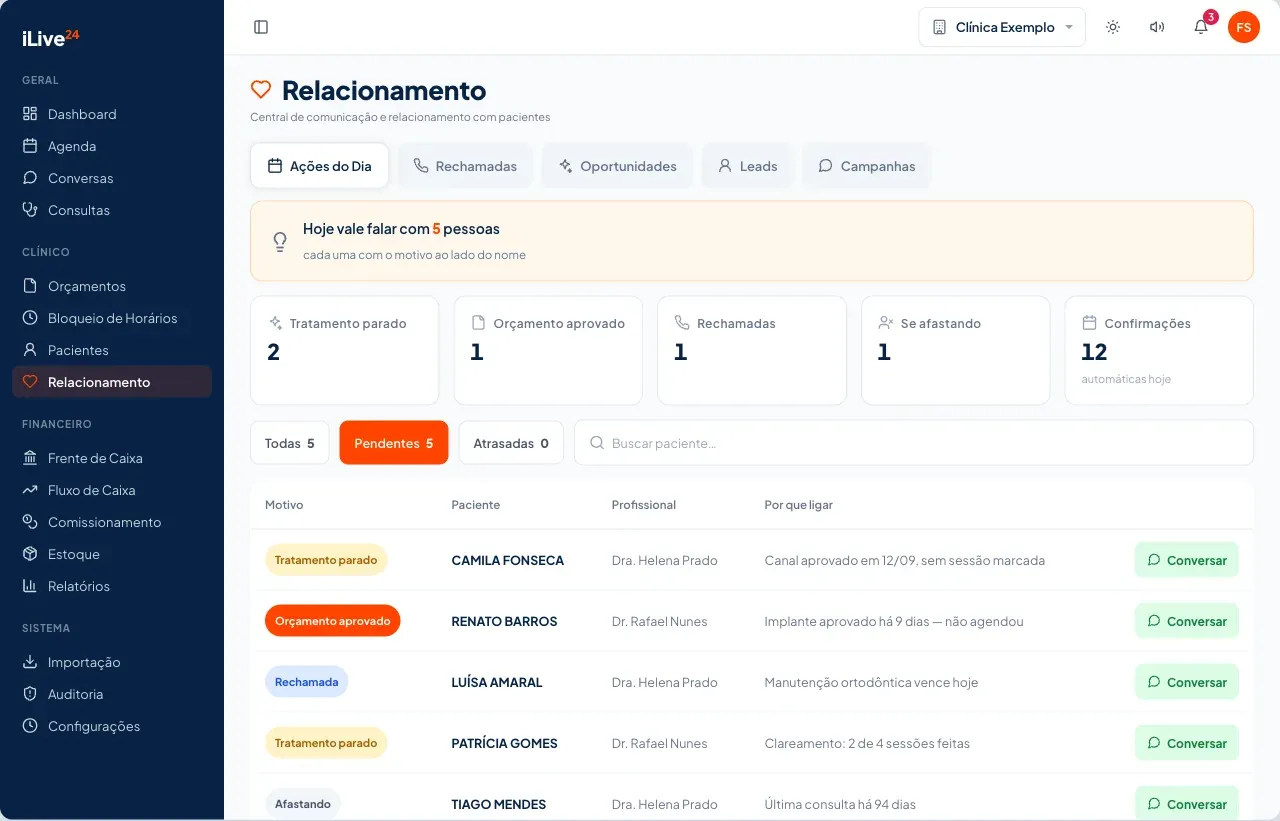Select Relacionamento in the sidebar
Screen dimensions: 1280x821
click(x=112, y=382)
